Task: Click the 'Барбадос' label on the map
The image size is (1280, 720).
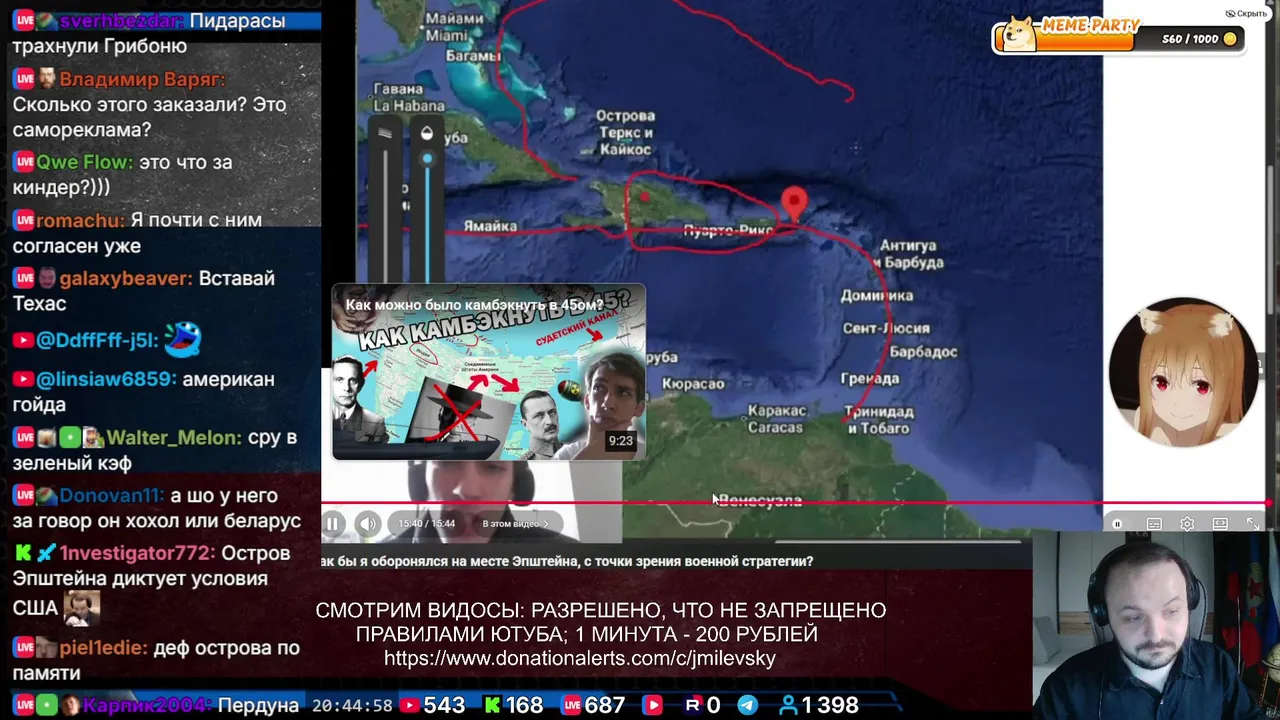Action: pos(923,352)
